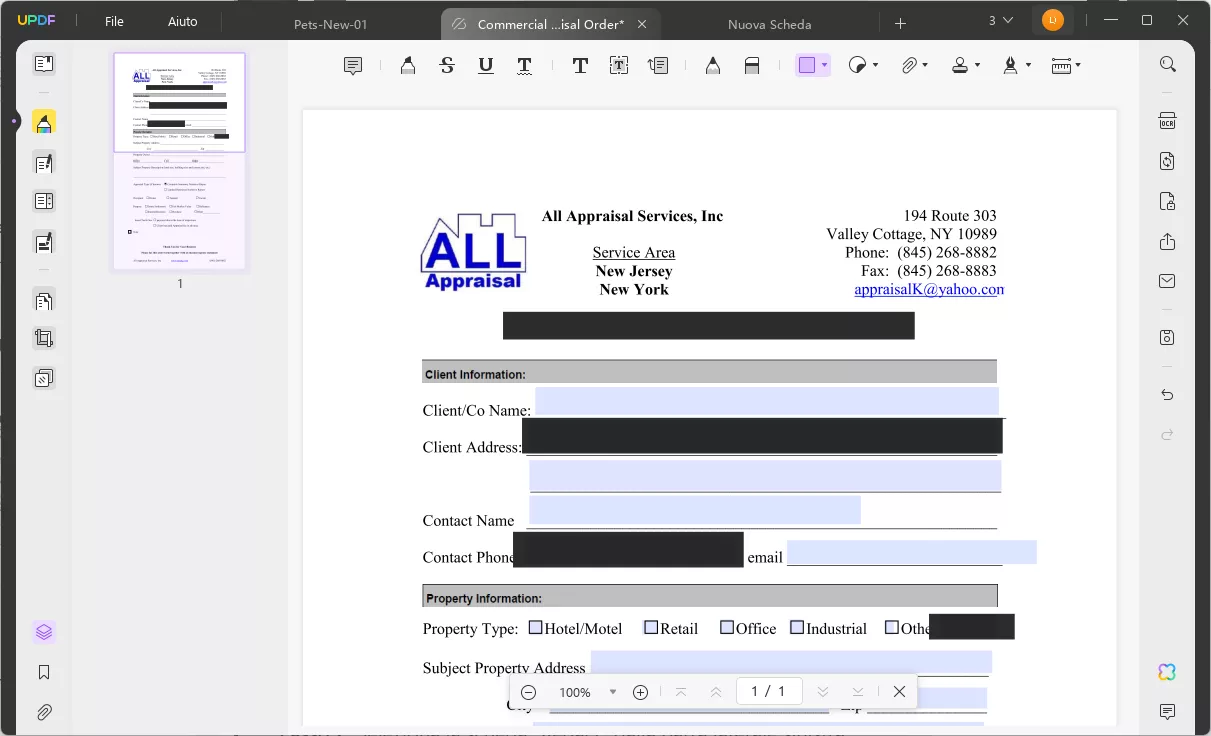Select the text callout tool
This screenshot has height=736, width=1211.
[658, 66]
